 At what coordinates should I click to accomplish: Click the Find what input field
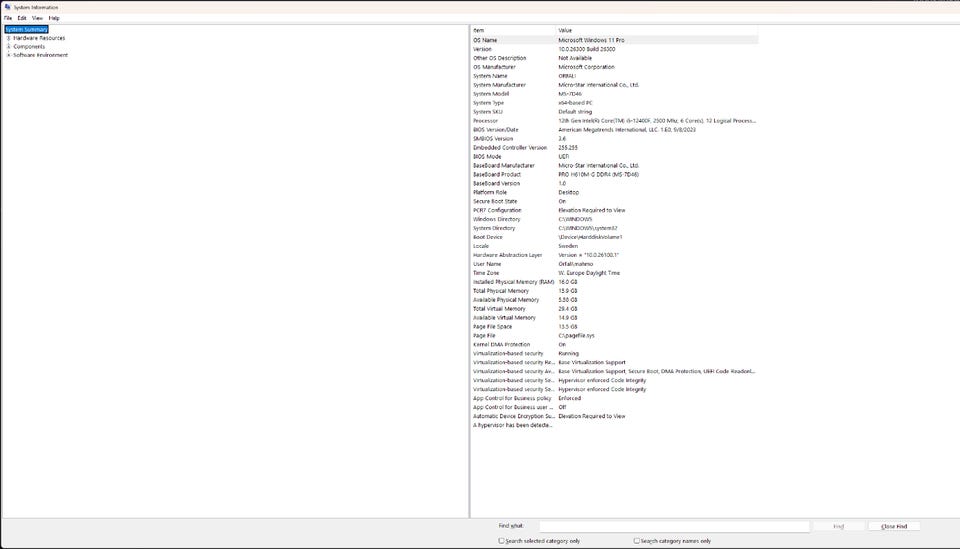(x=674, y=526)
